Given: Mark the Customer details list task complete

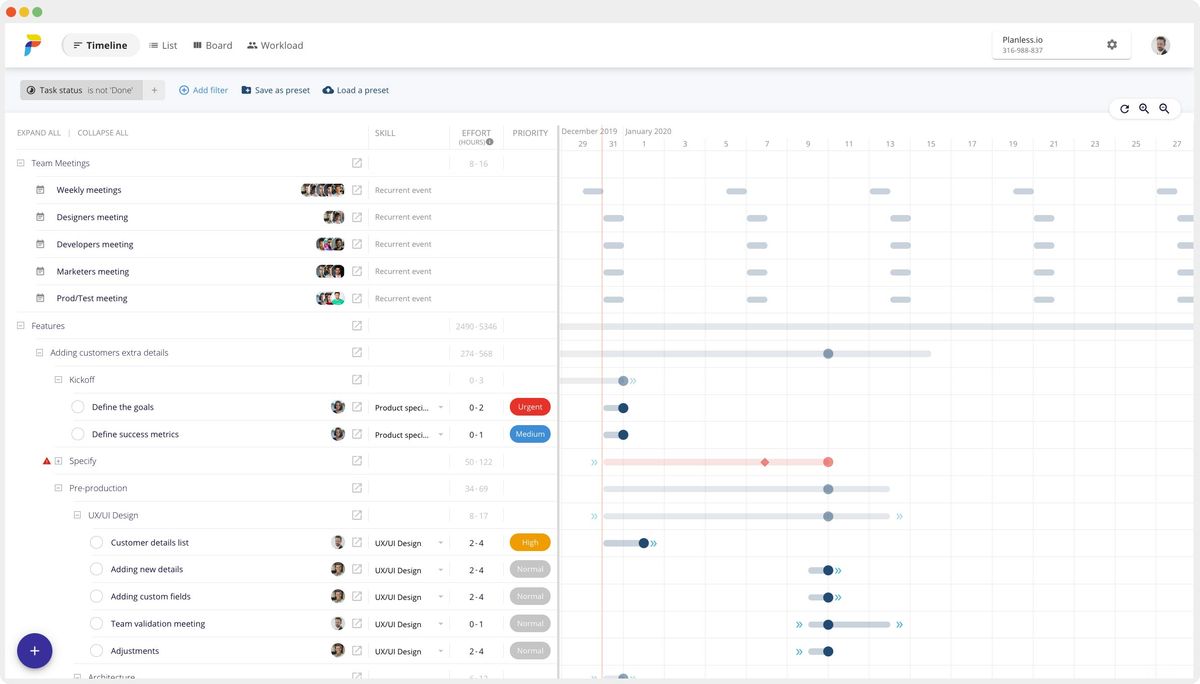Looking at the screenshot, I should click(x=96, y=542).
